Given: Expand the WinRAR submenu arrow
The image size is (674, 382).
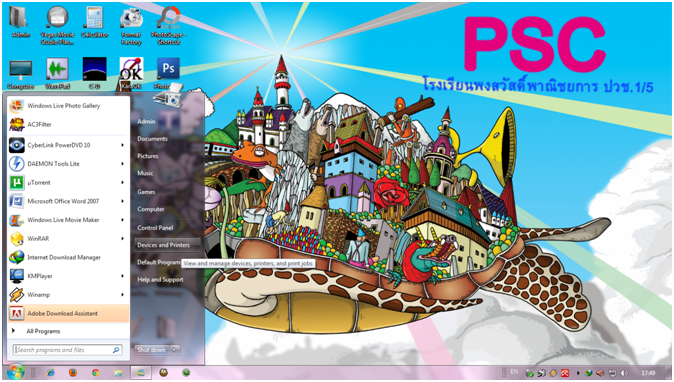Looking at the screenshot, I should [x=123, y=238].
